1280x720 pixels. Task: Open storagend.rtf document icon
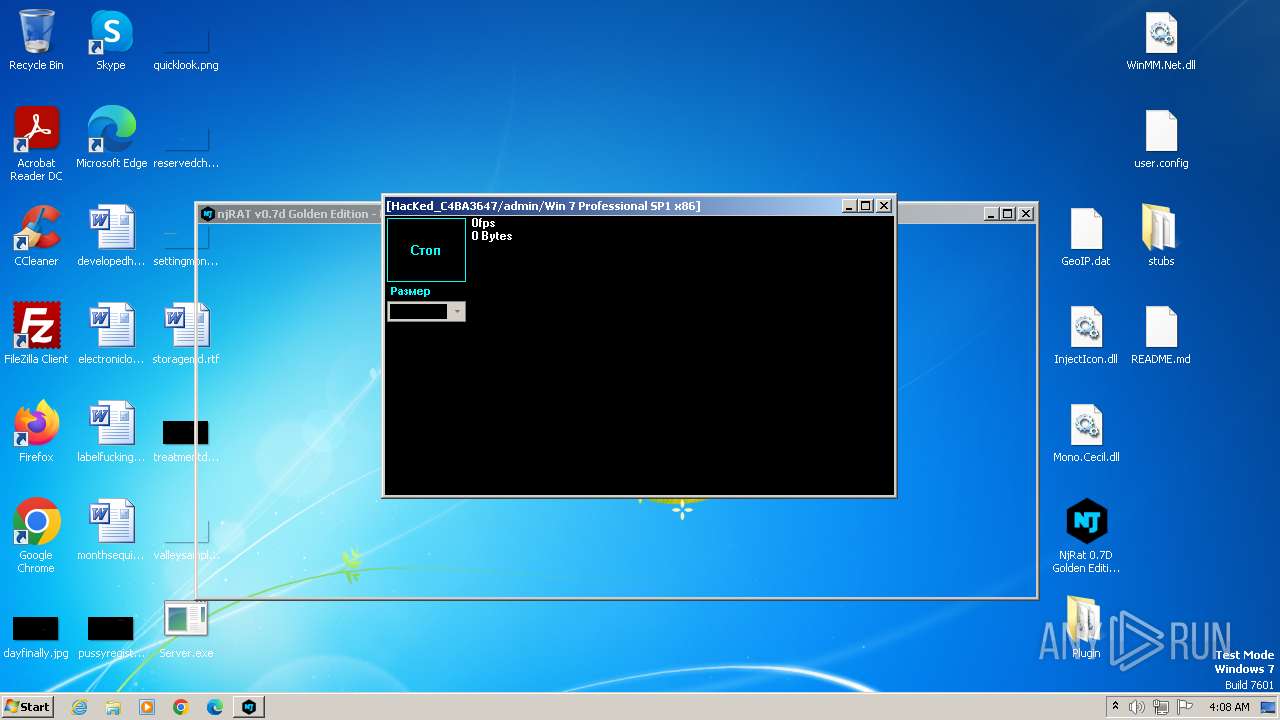tap(186, 335)
